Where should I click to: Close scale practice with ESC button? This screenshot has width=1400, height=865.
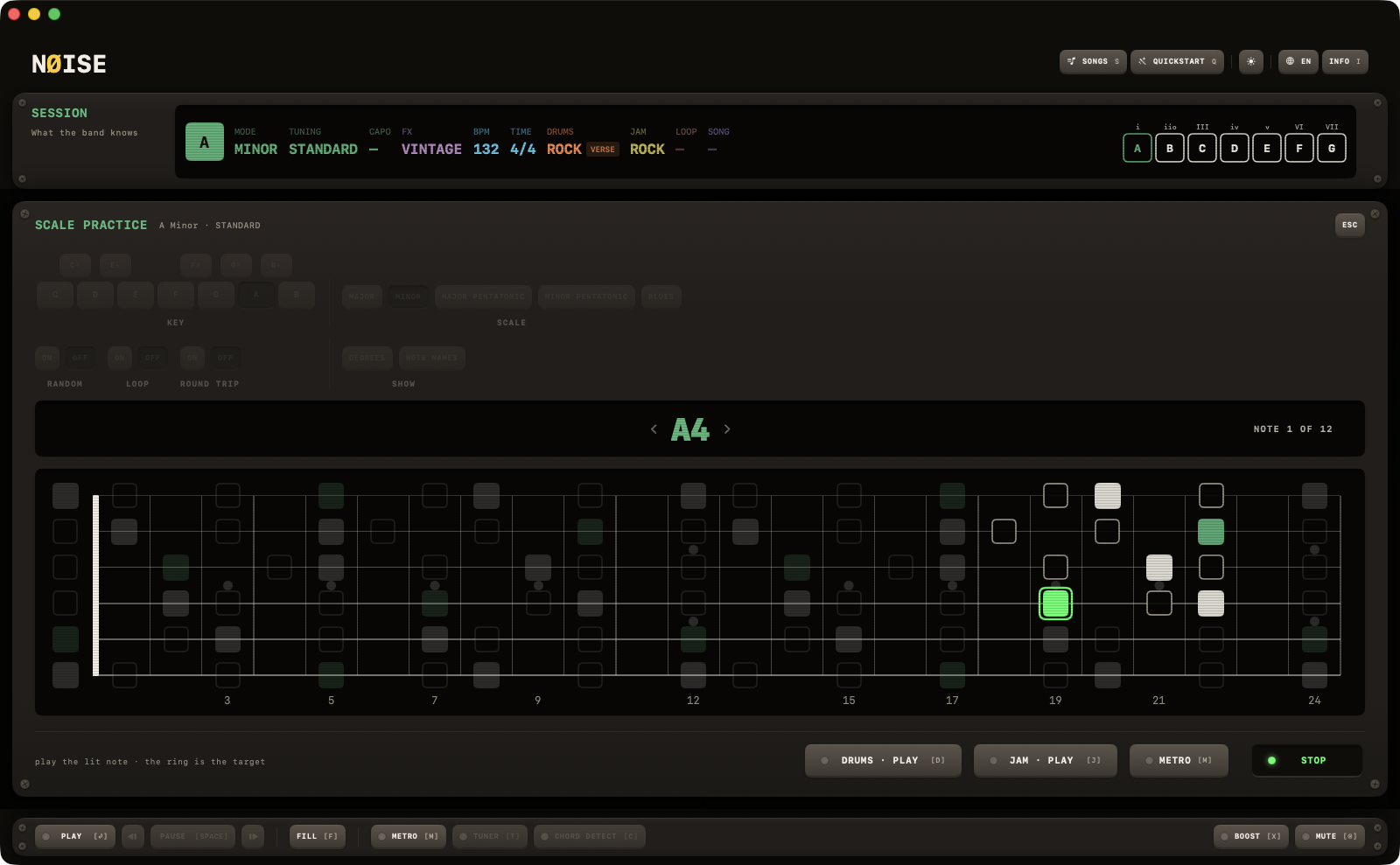(x=1350, y=225)
